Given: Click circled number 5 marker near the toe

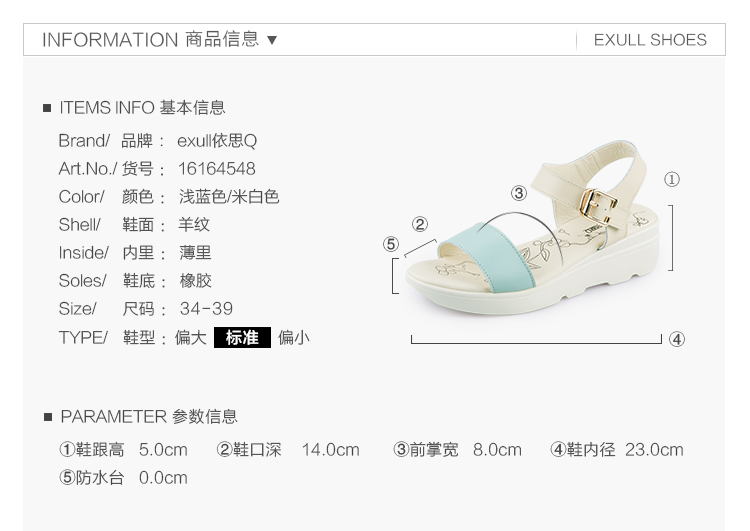Looking at the screenshot, I should coord(391,244).
